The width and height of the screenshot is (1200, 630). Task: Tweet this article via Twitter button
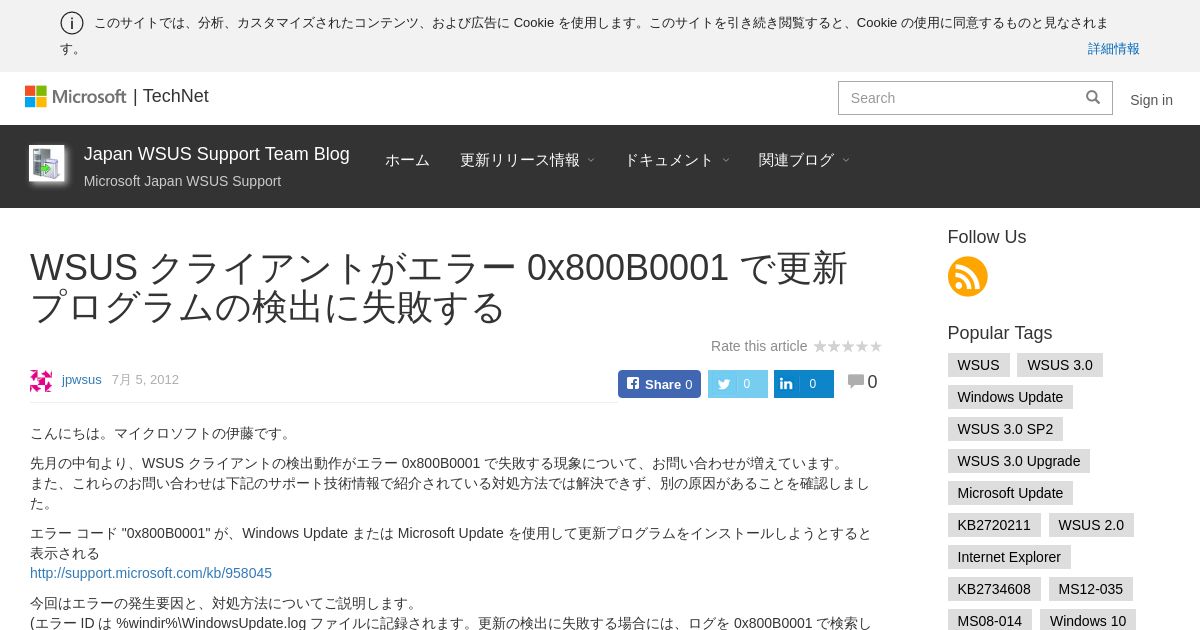738,384
